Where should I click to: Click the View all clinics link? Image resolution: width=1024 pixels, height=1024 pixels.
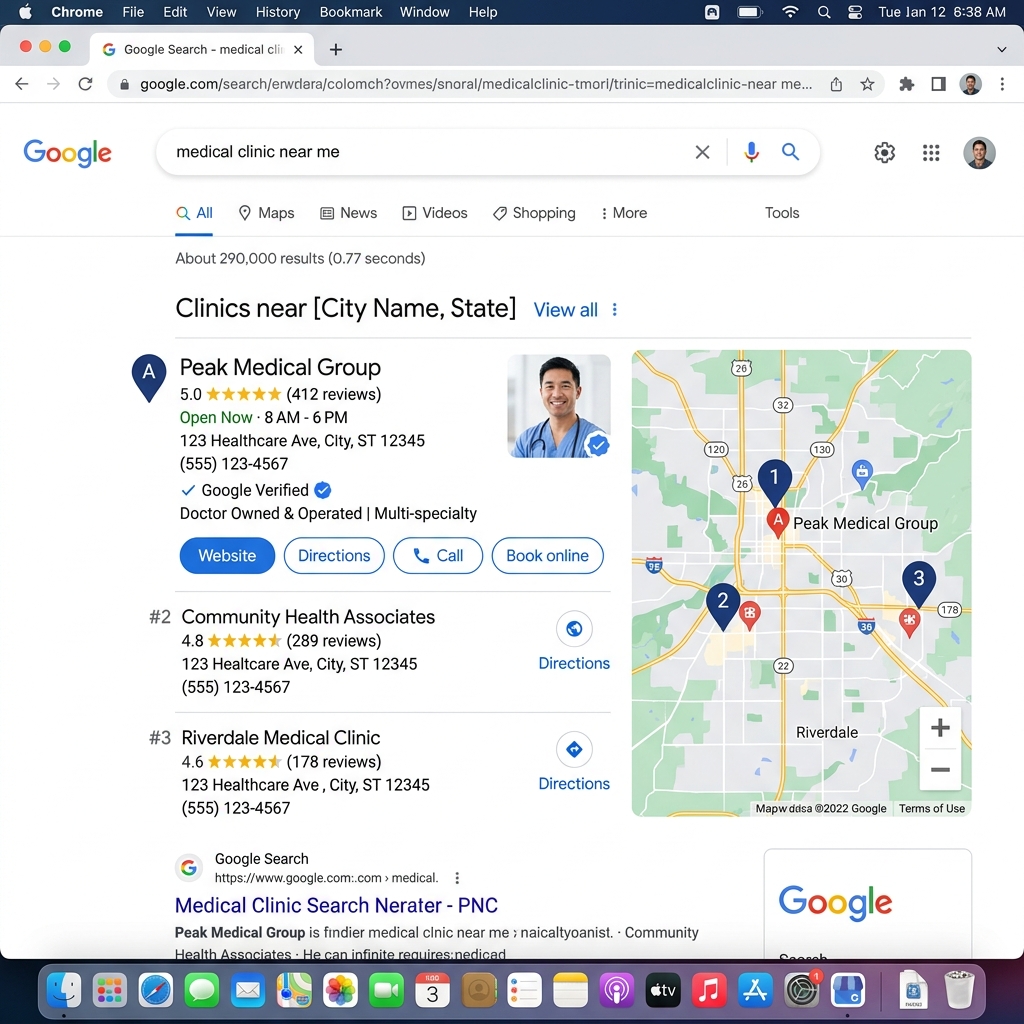pos(566,310)
